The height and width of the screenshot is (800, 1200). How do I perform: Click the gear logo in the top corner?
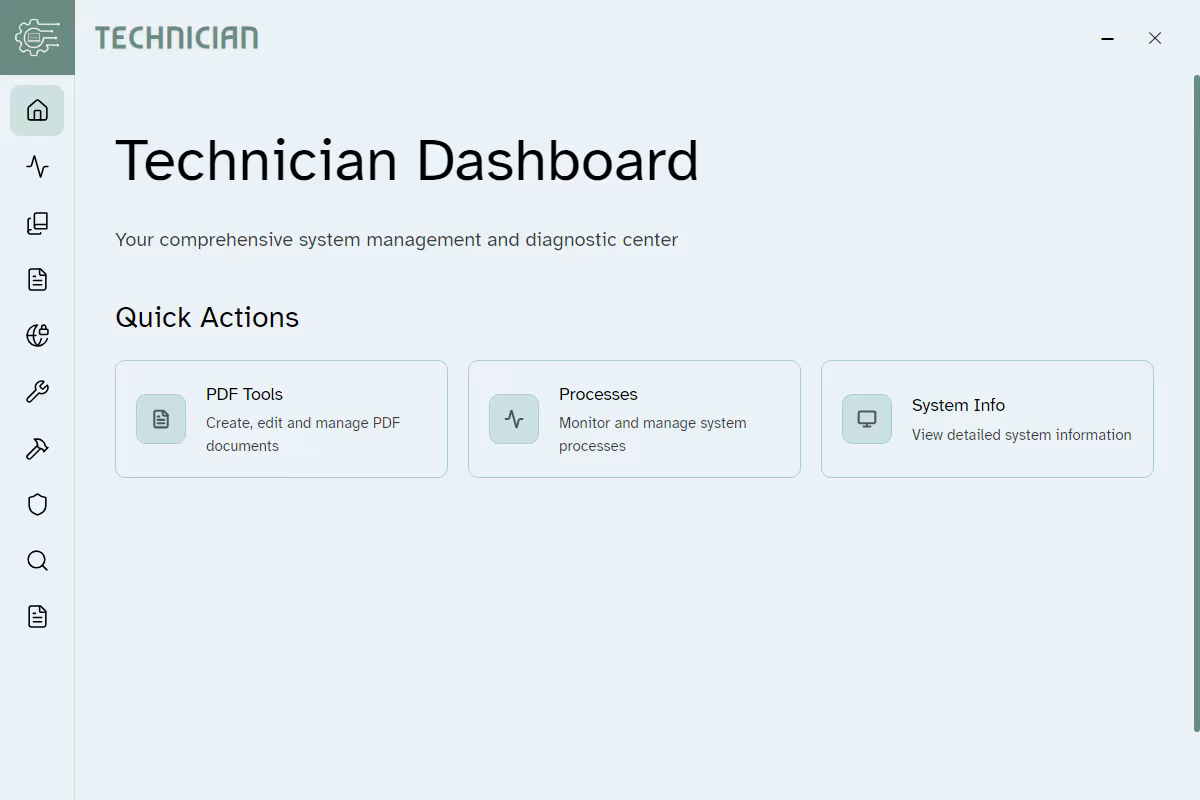(x=37, y=37)
